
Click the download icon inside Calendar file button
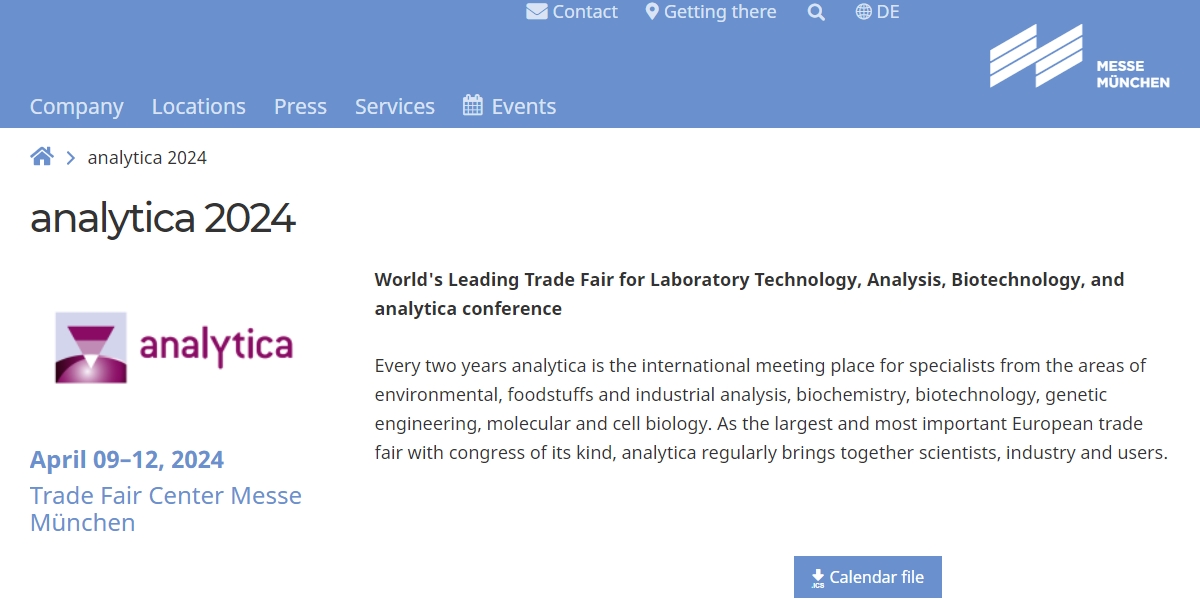click(815, 577)
